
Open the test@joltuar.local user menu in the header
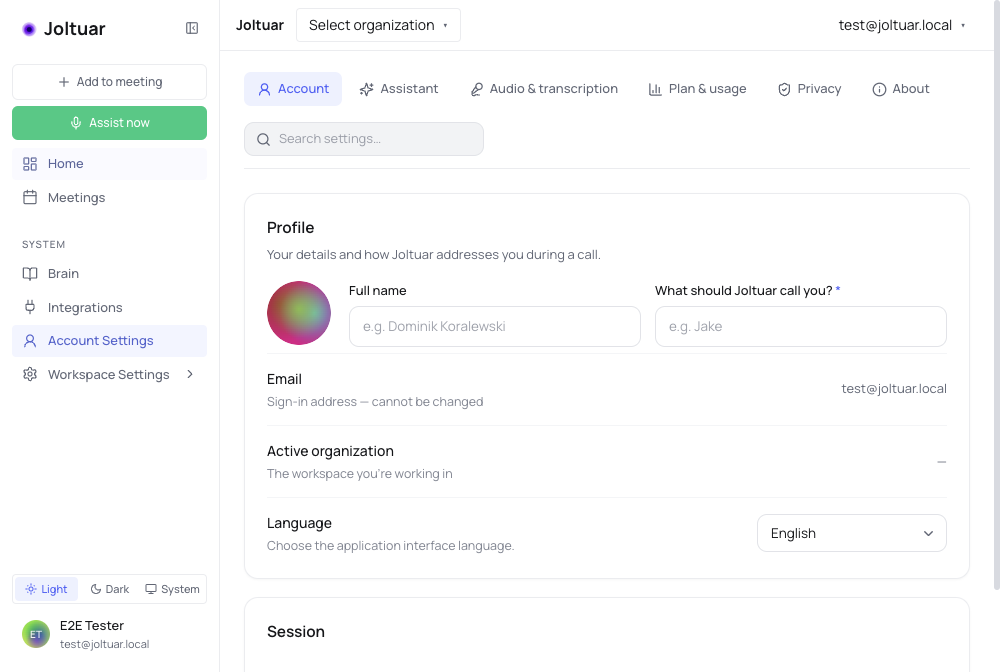pos(902,26)
